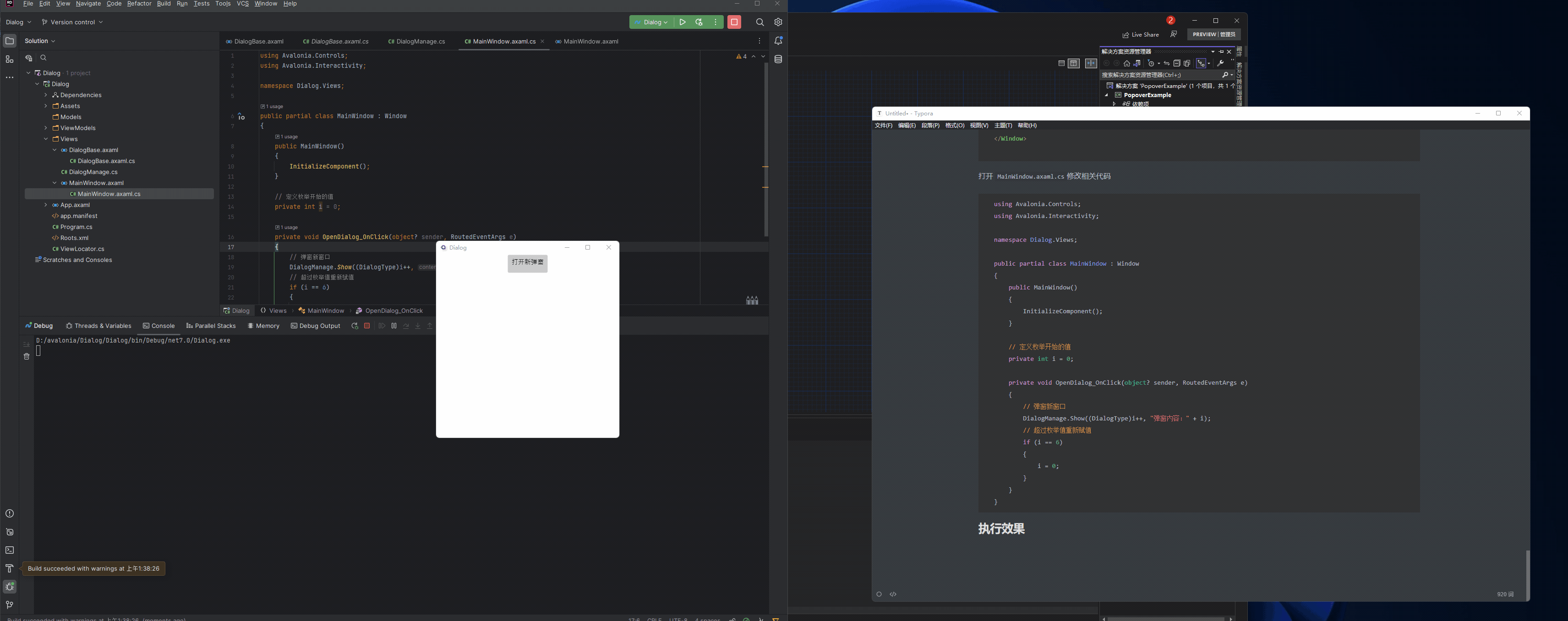Viewport: 1568px width, 621px height.
Task: Select DialogManage.cs in Solution tree
Action: (89, 172)
